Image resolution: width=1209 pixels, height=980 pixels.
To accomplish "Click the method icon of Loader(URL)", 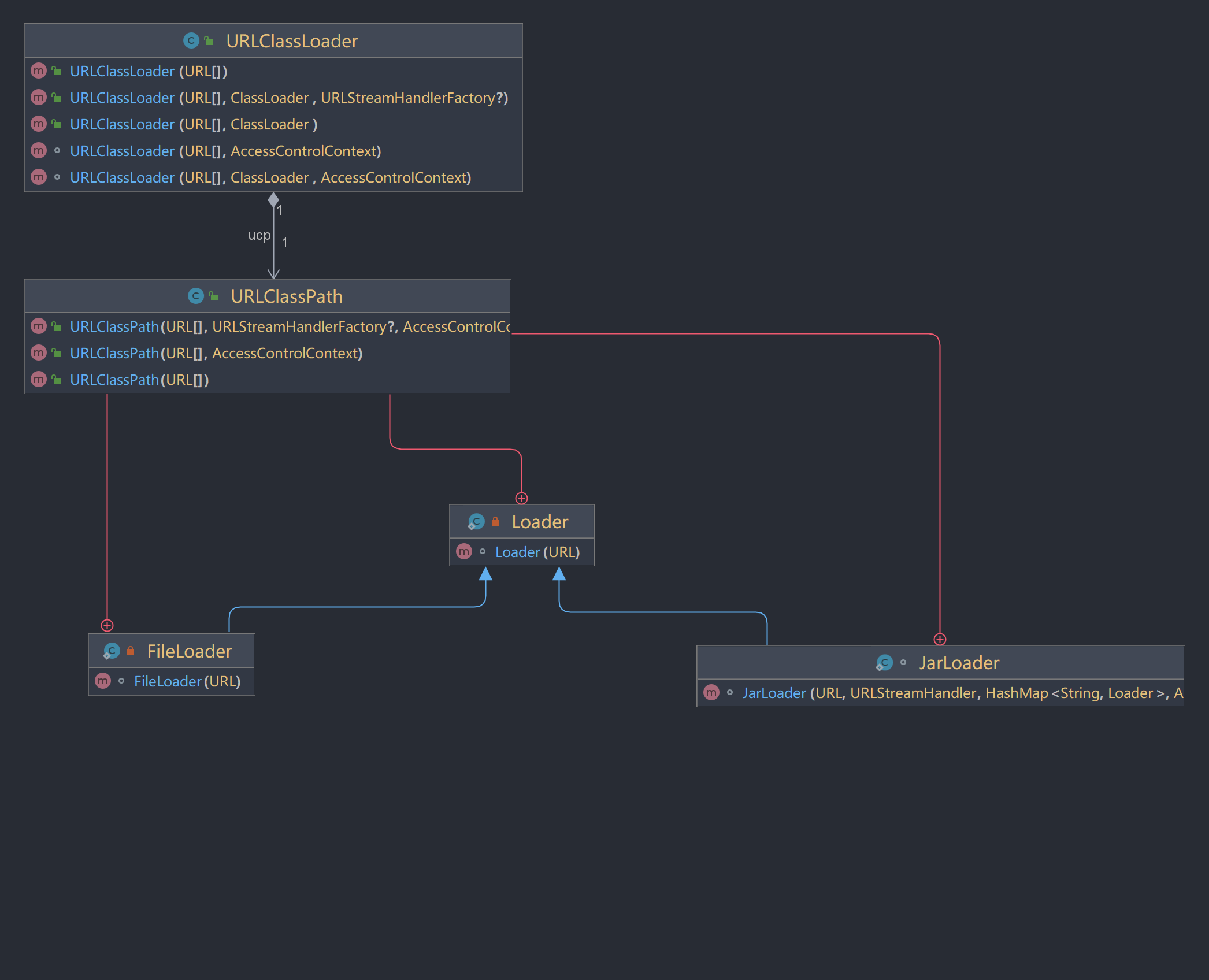I will point(464,552).
